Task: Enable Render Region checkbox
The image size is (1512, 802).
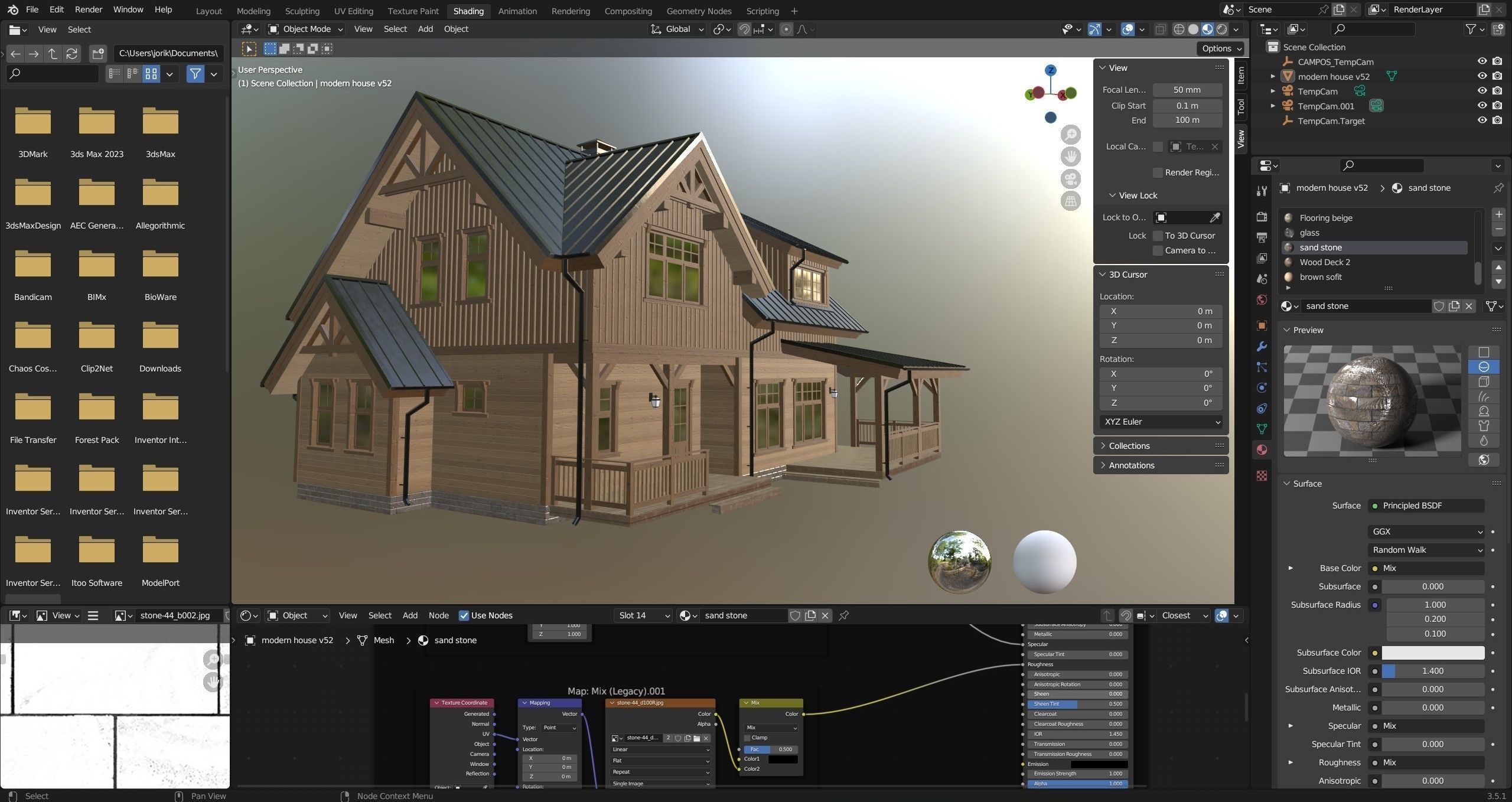Action: click(1158, 172)
